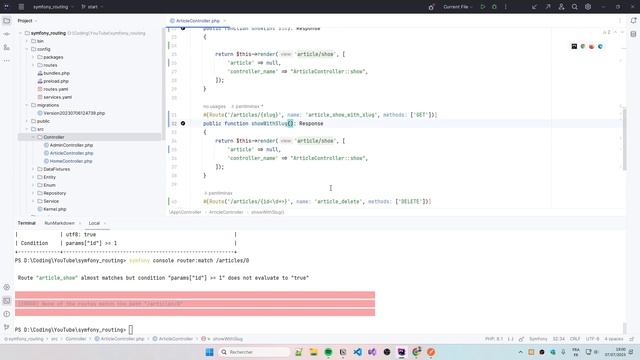This screenshot has height=360, width=640.
Task: Expand the routes folder
Action: 33,65
